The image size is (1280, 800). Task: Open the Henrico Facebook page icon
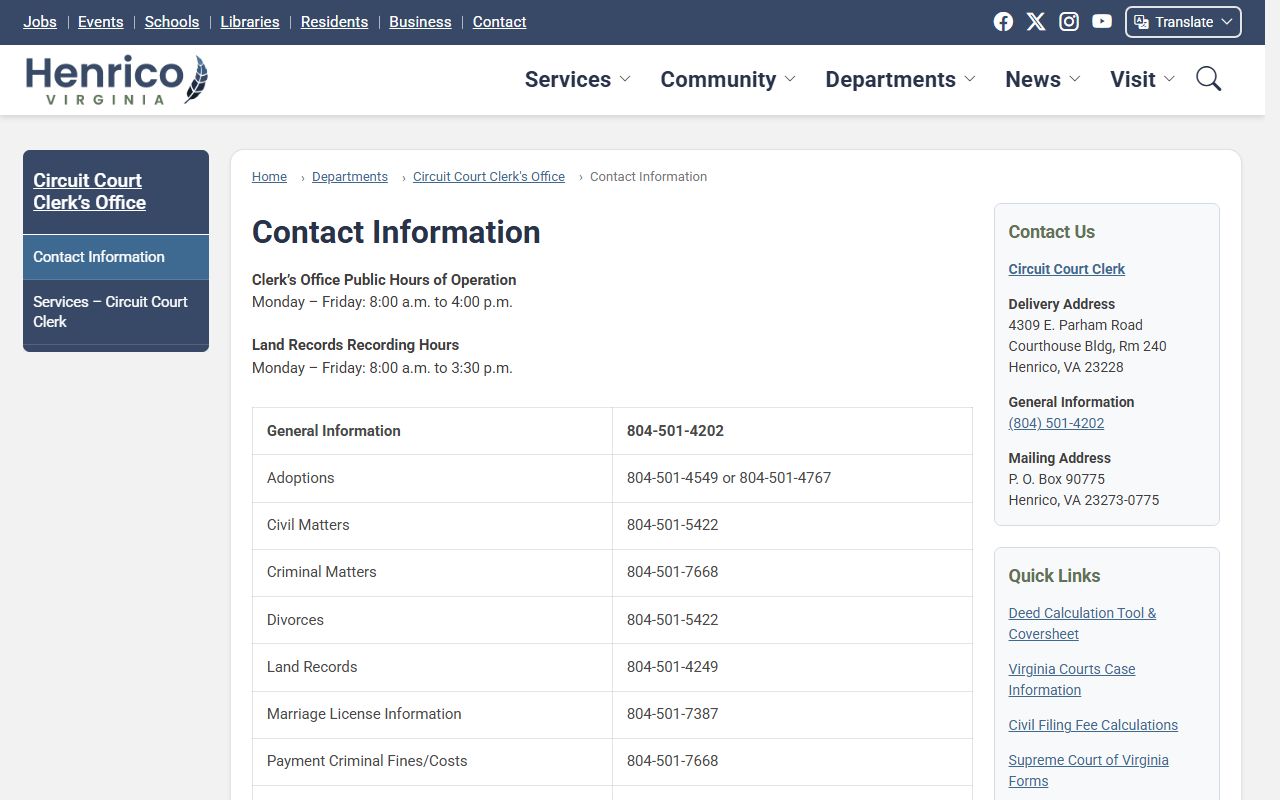click(x=1003, y=22)
